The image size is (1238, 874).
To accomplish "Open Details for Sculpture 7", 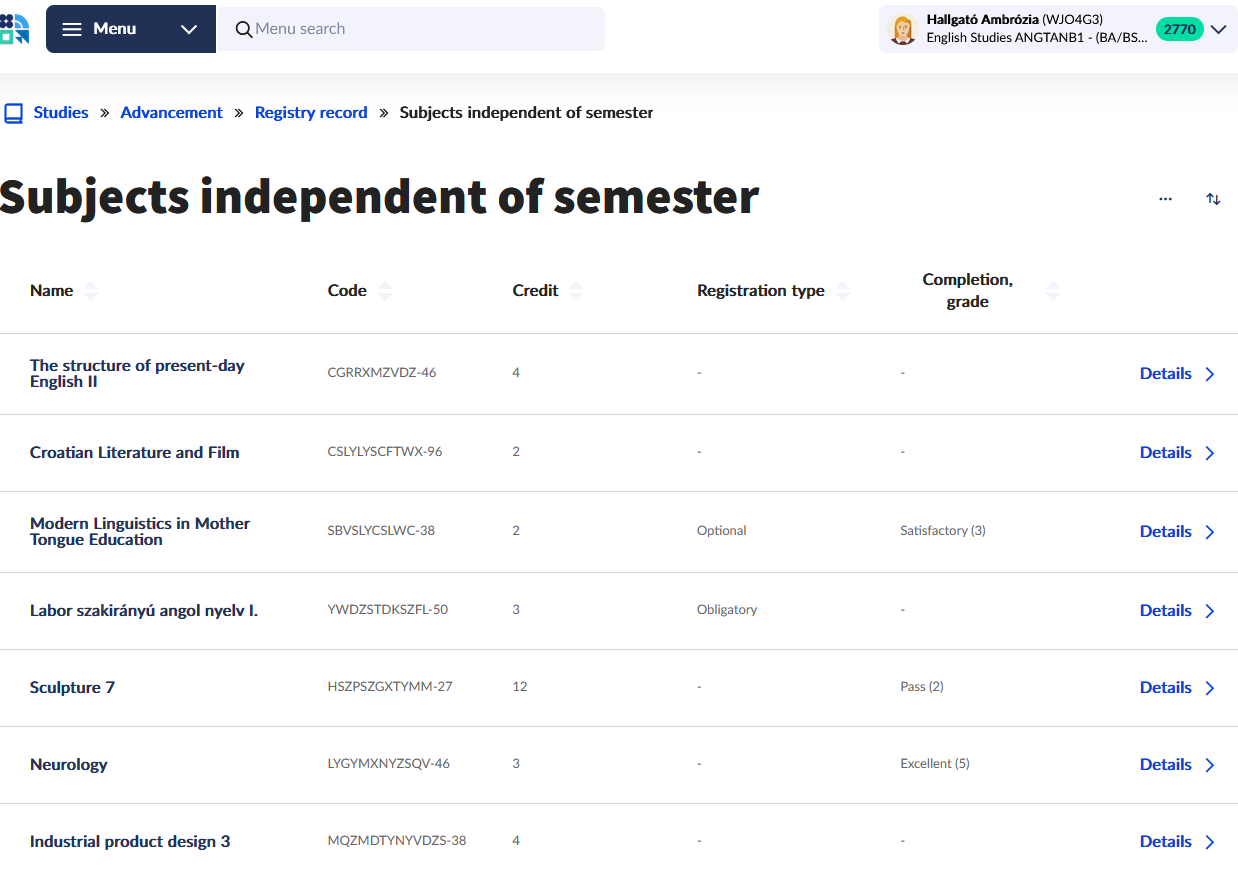I will (1176, 687).
